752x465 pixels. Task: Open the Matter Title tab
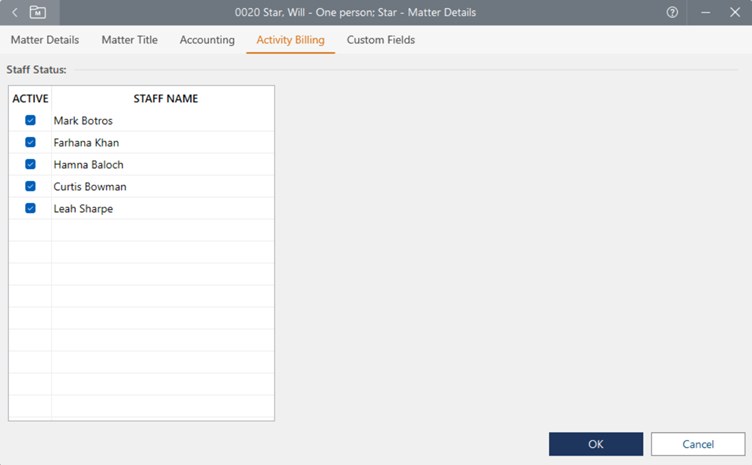pyautogui.click(x=129, y=40)
